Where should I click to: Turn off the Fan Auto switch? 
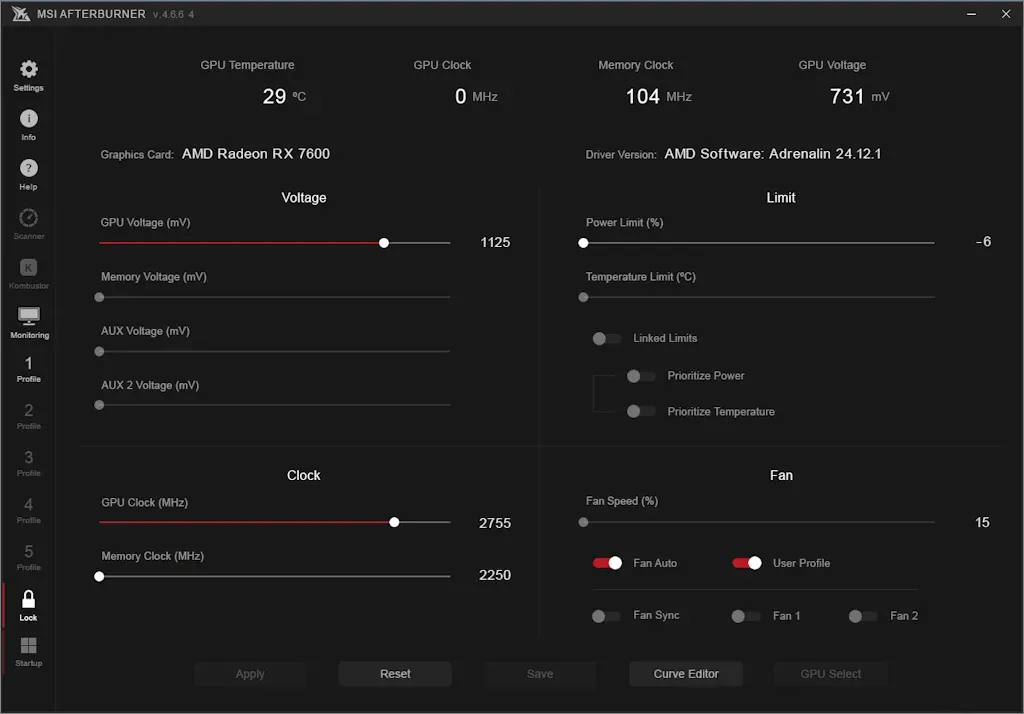(x=607, y=563)
